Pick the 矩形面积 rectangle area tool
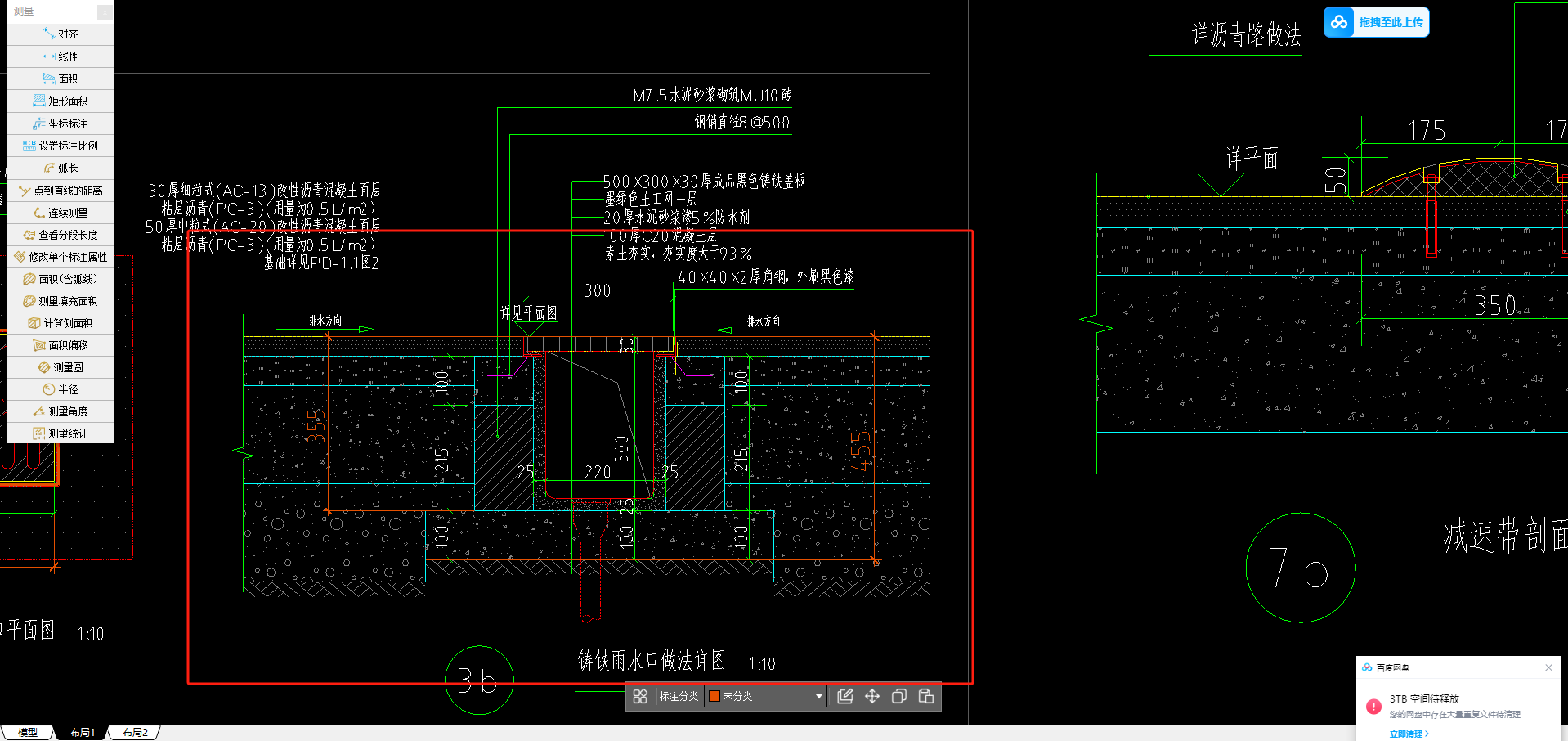Viewport: 1568px width, 741px height. (60, 101)
